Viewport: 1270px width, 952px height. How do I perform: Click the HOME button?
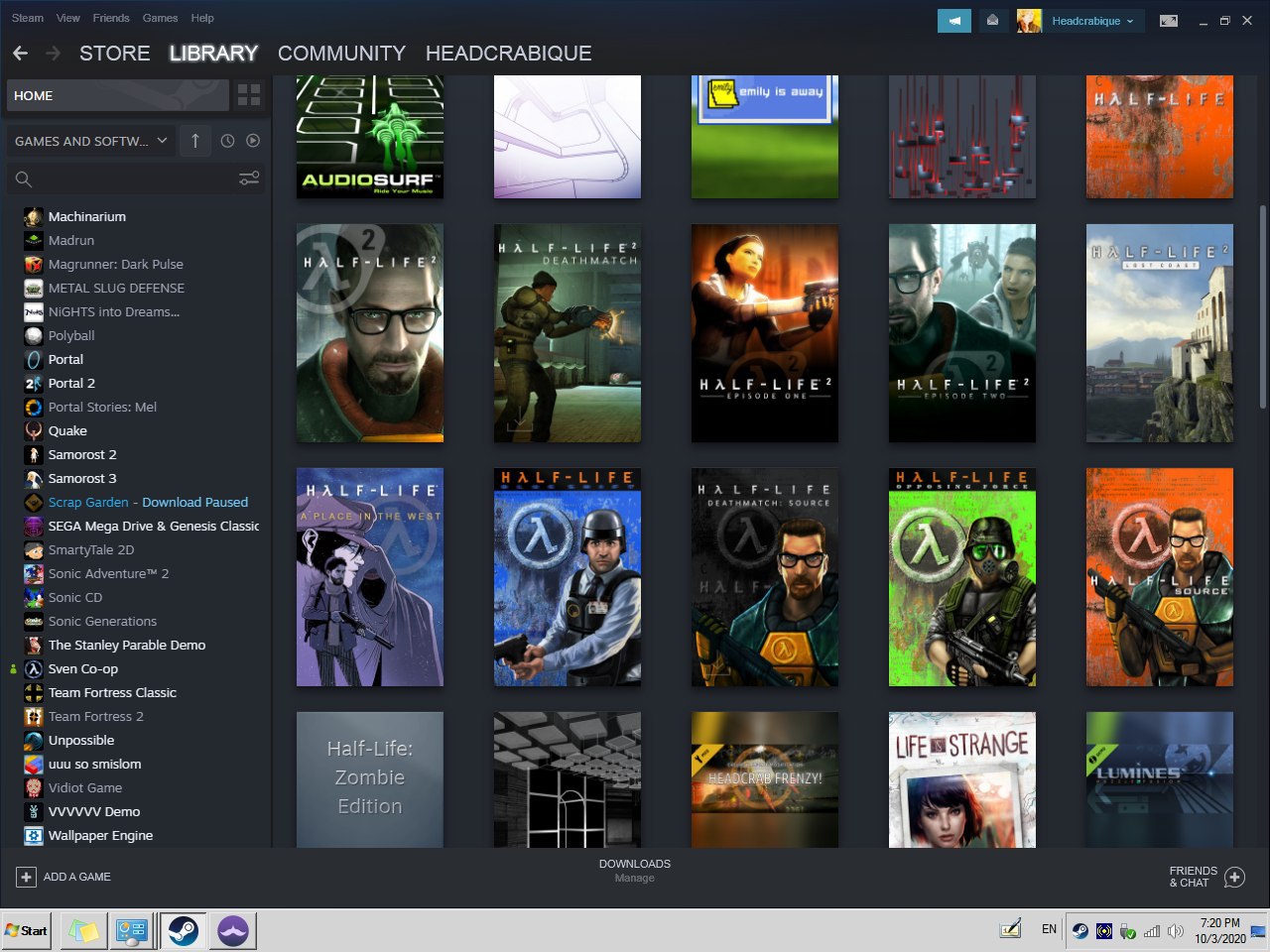(118, 95)
